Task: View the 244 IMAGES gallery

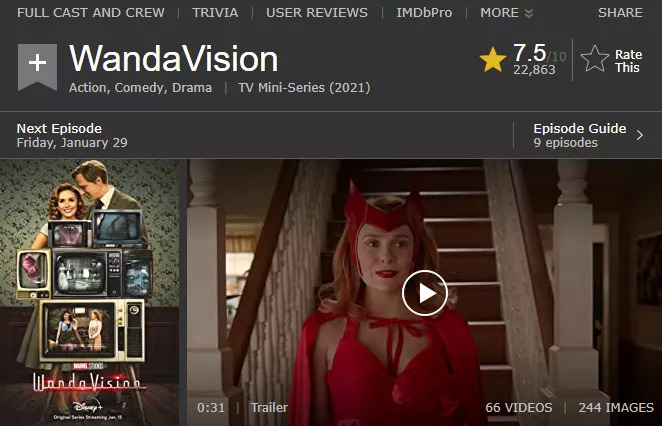Action: click(x=616, y=407)
